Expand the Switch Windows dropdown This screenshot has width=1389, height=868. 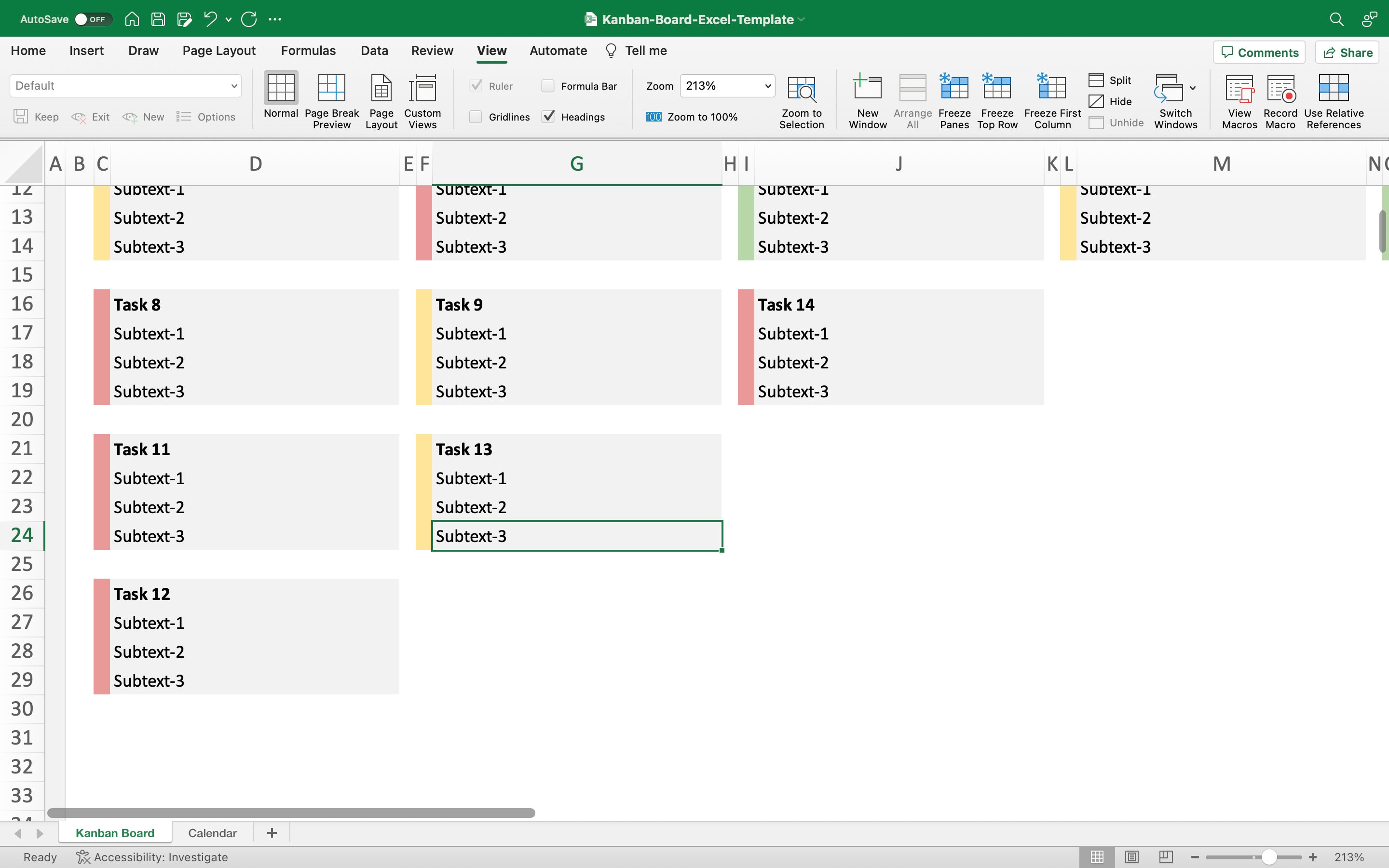[x=1193, y=88]
